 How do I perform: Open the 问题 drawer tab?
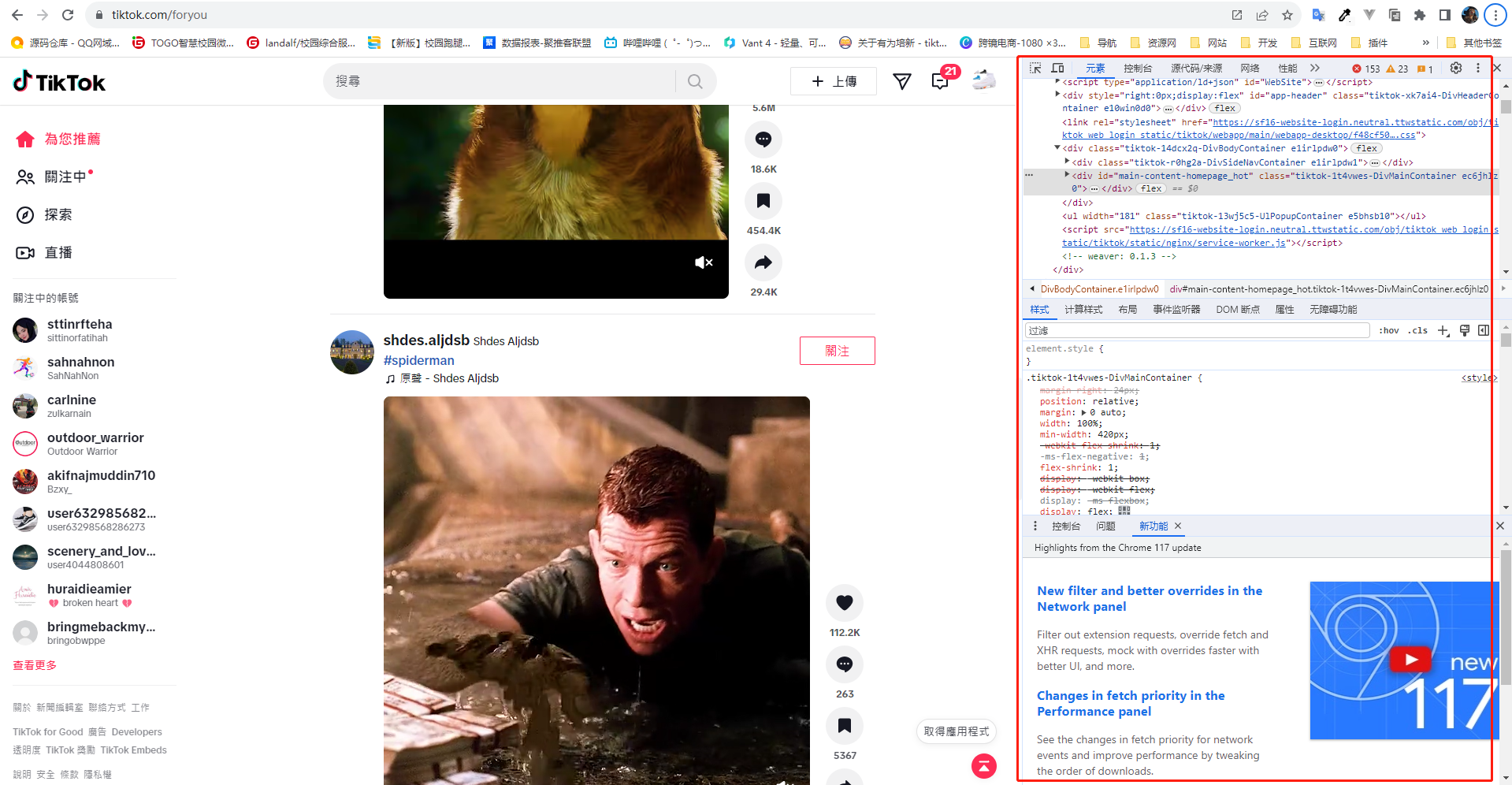1105,526
